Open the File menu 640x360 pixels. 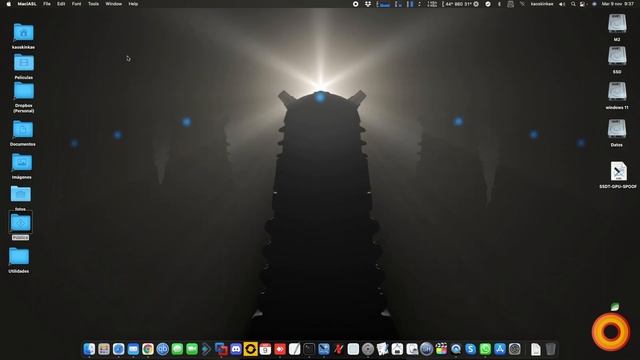tap(47, 4)
